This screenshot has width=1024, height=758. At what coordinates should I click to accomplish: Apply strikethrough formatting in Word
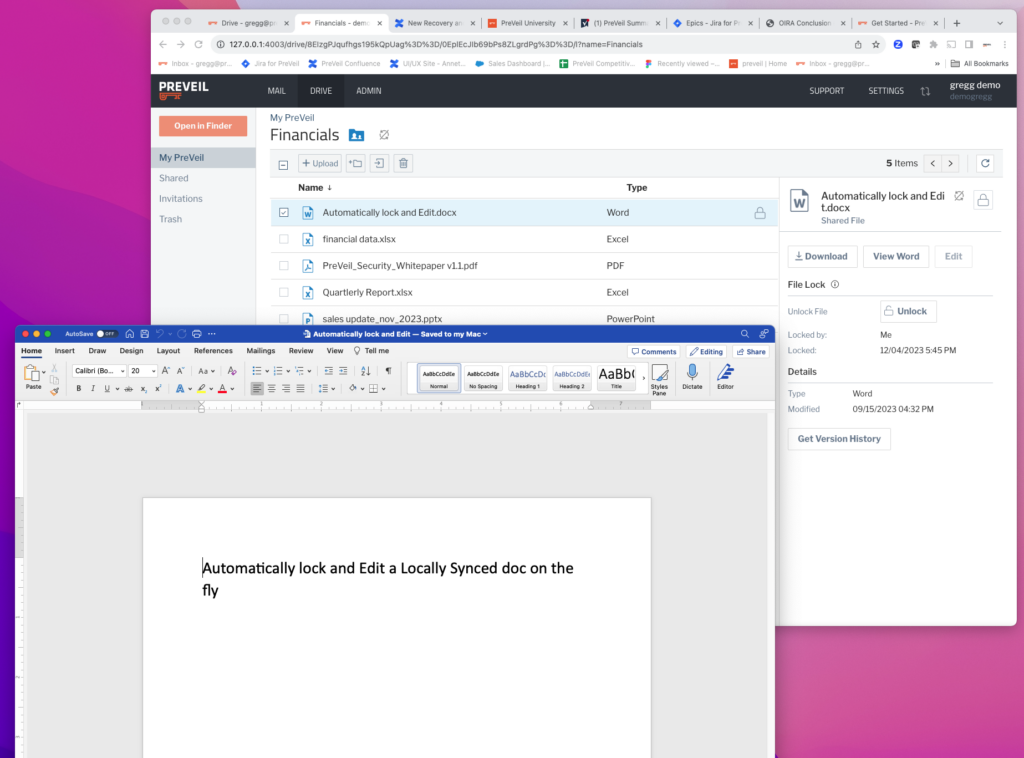coord(129,388)
